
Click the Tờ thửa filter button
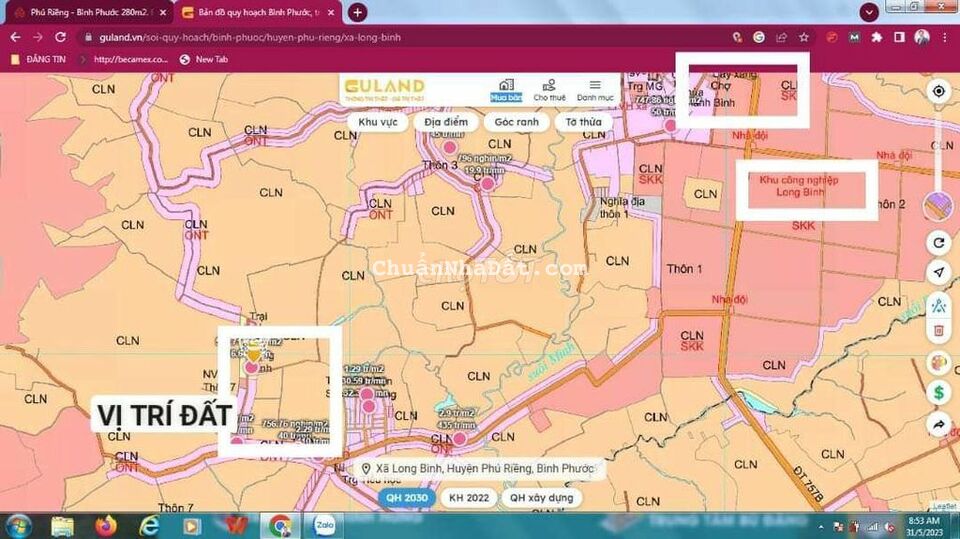pyautogui.click(x=583, y=122)
